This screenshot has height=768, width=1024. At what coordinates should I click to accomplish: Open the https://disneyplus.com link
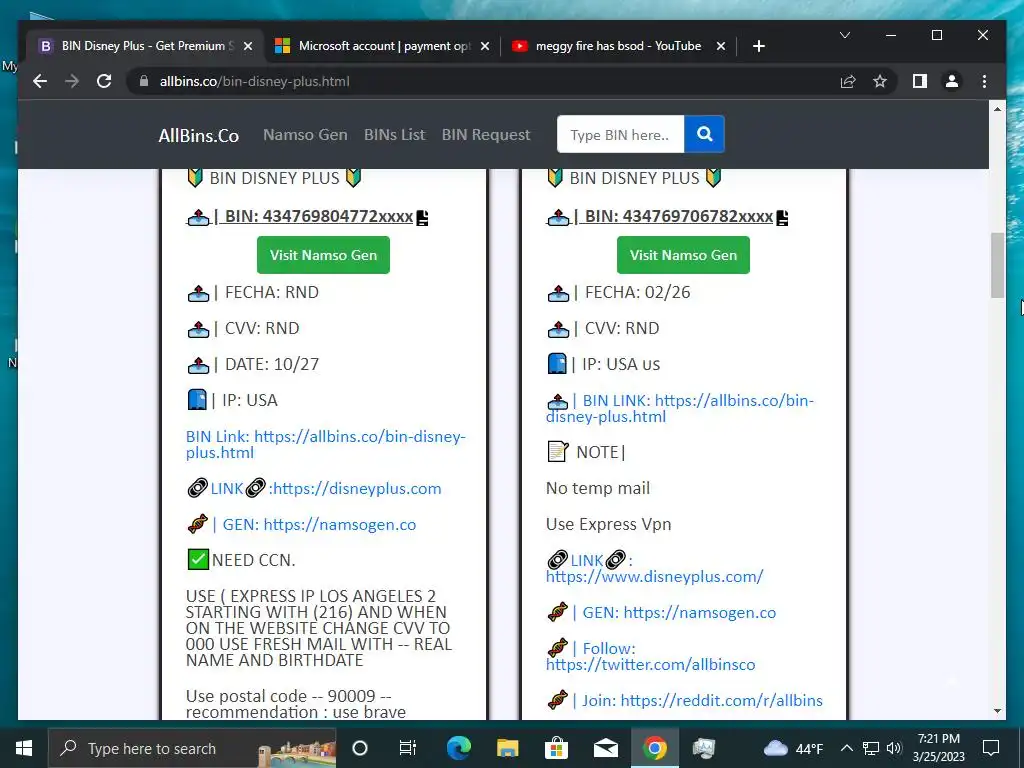[357, 488]
